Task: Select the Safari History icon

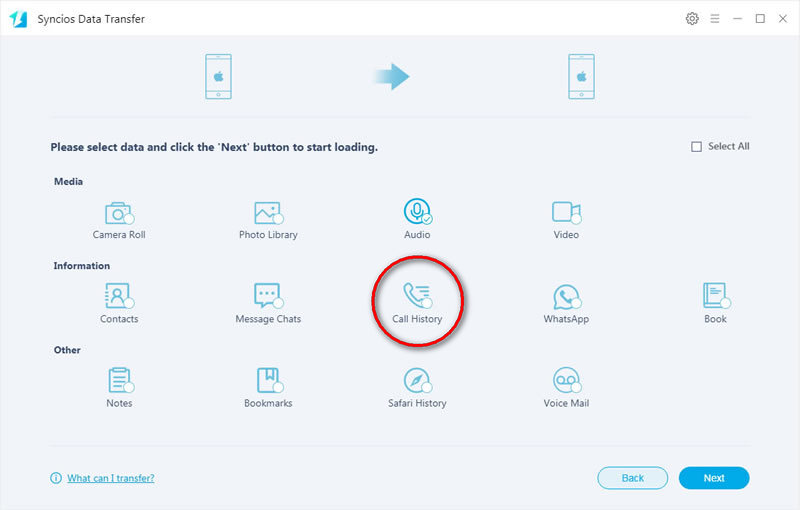Action: pos(417,380)
